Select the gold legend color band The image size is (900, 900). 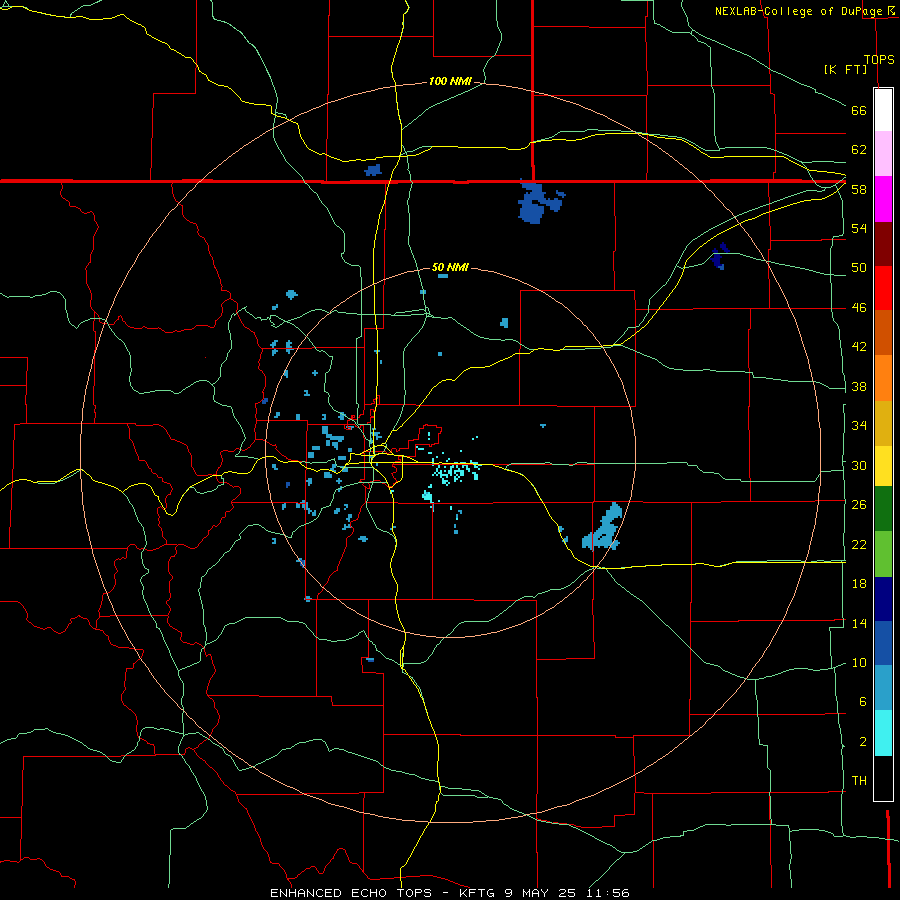[x=883, y=423]
